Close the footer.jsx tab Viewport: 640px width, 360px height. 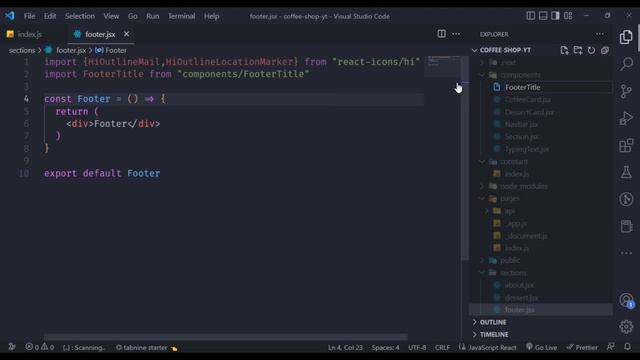pyautogui.click(x=127, y=34)
